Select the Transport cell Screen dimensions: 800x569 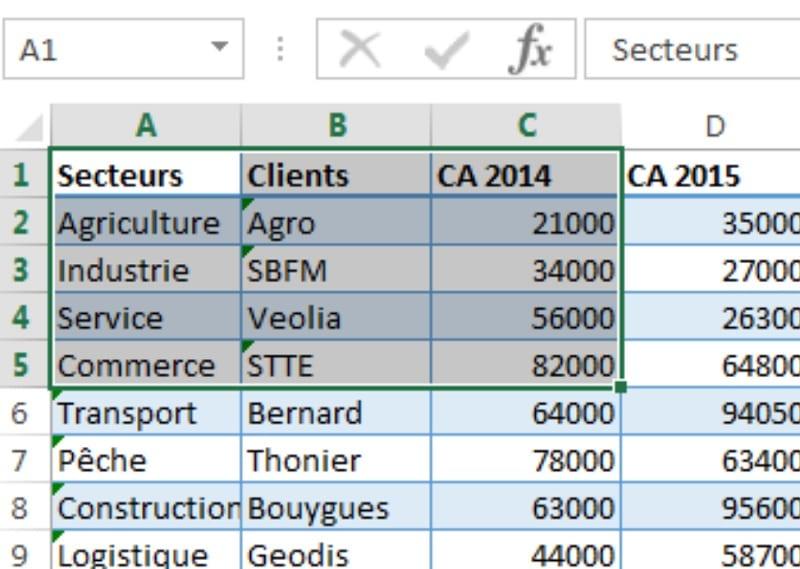pyautogui.click(x=146, y=412)
